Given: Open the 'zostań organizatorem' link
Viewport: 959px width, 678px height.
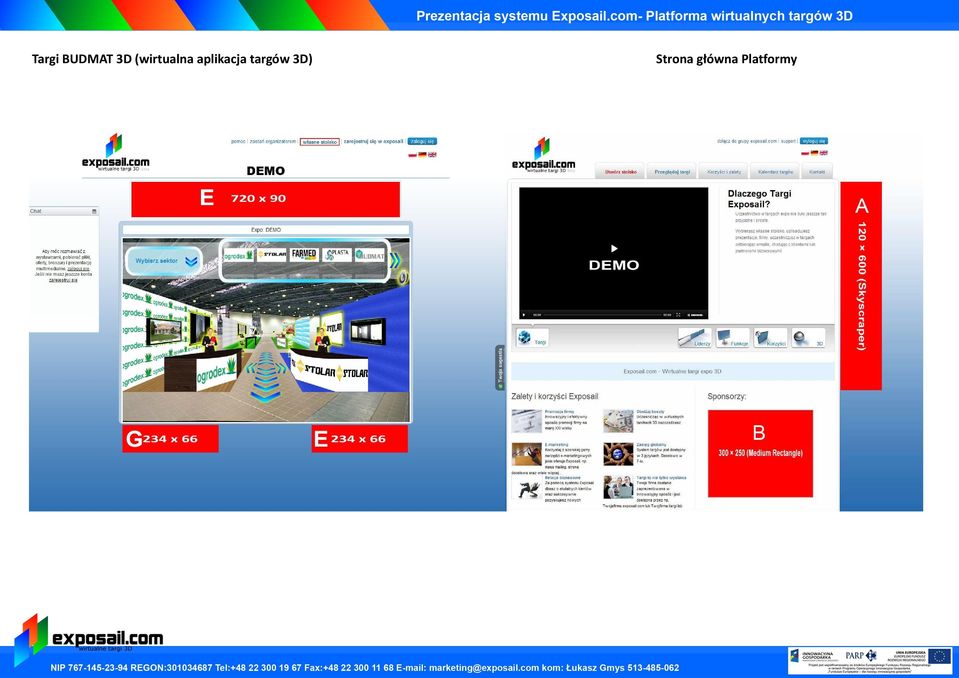Looking at the screenshot, I should coord(273,141).
